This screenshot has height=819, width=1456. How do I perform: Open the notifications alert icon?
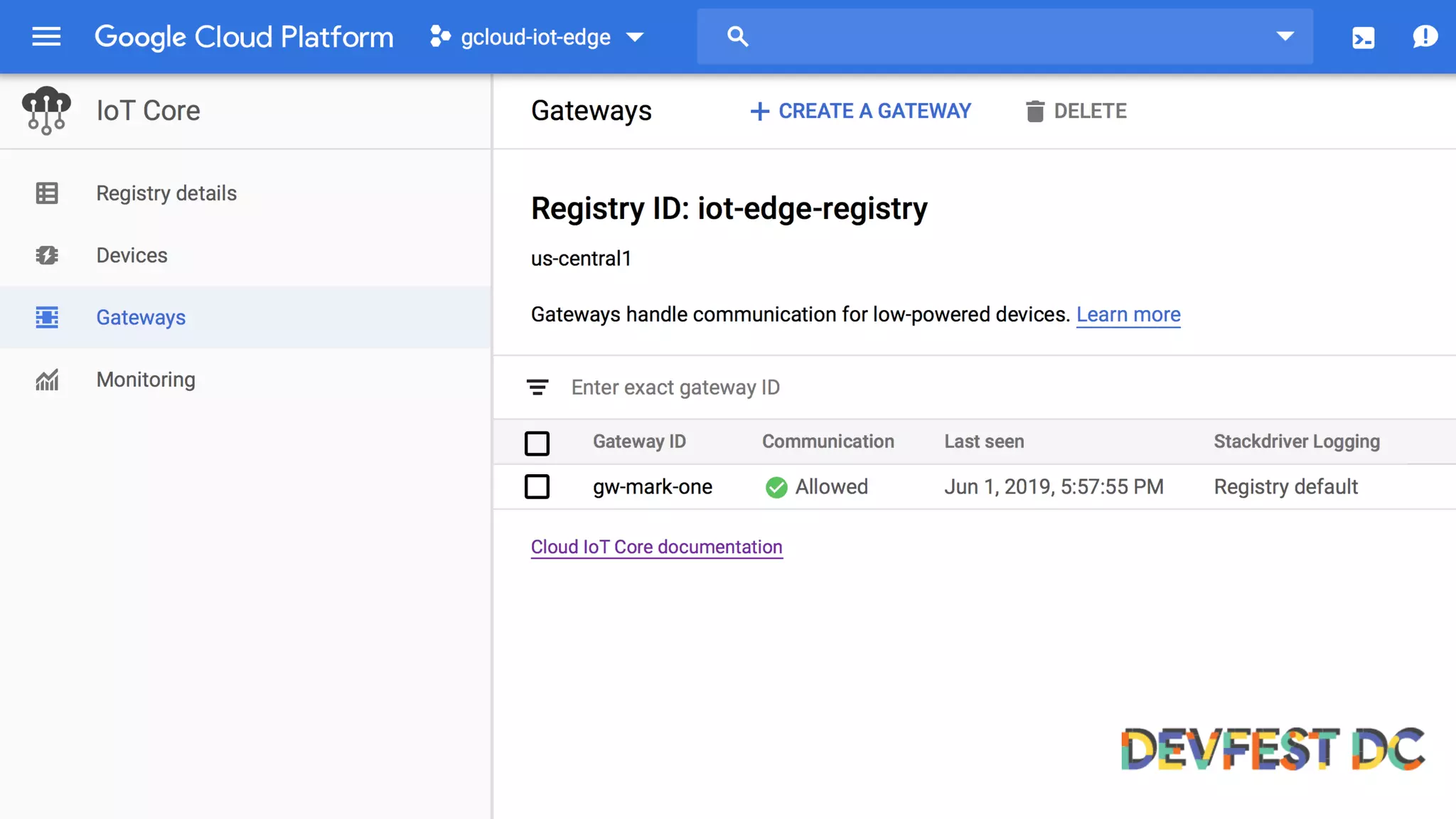tap(1425, 37)
